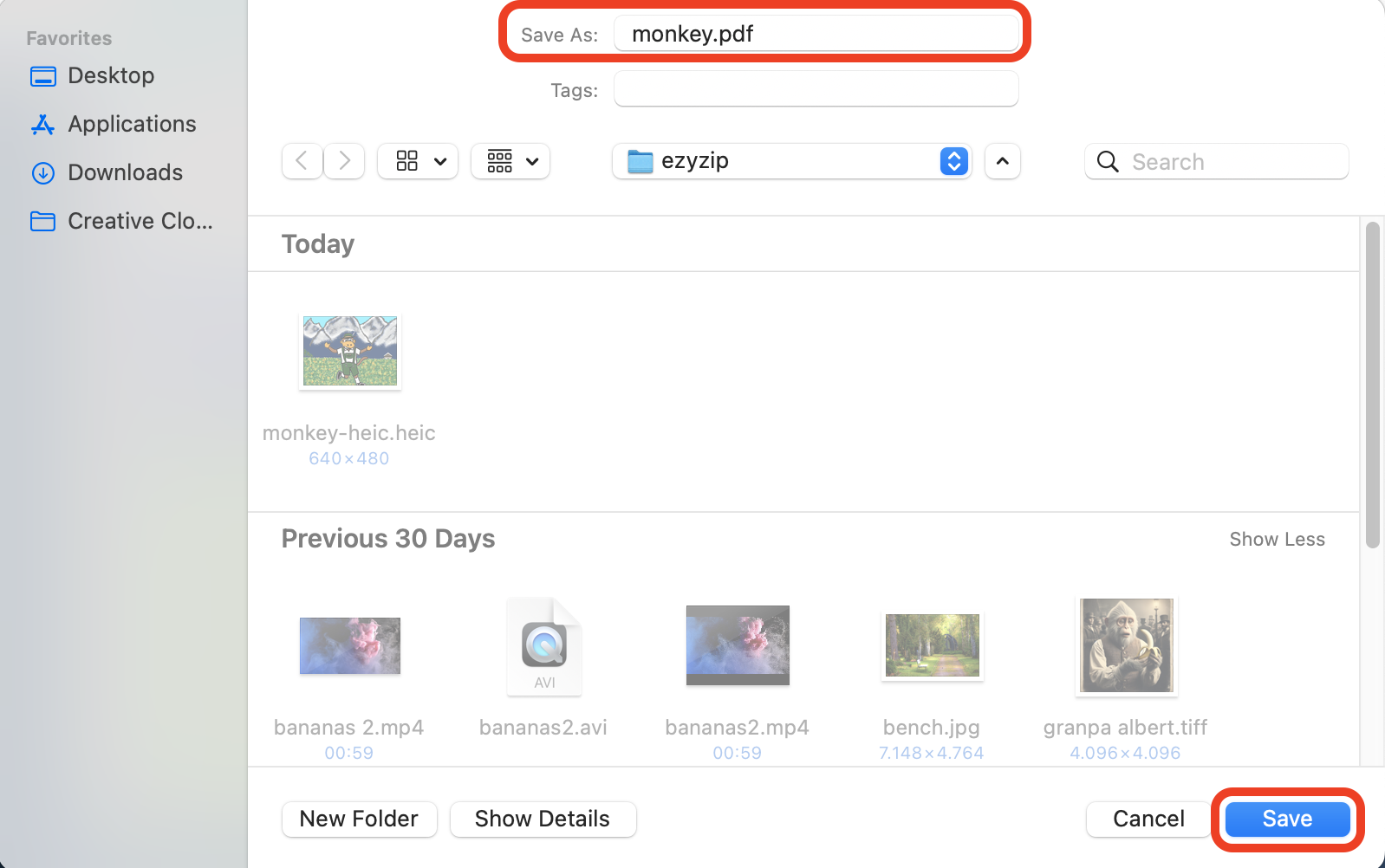Click the Today section header
The width and height of the screenshot is (1385, 868).
318,244
